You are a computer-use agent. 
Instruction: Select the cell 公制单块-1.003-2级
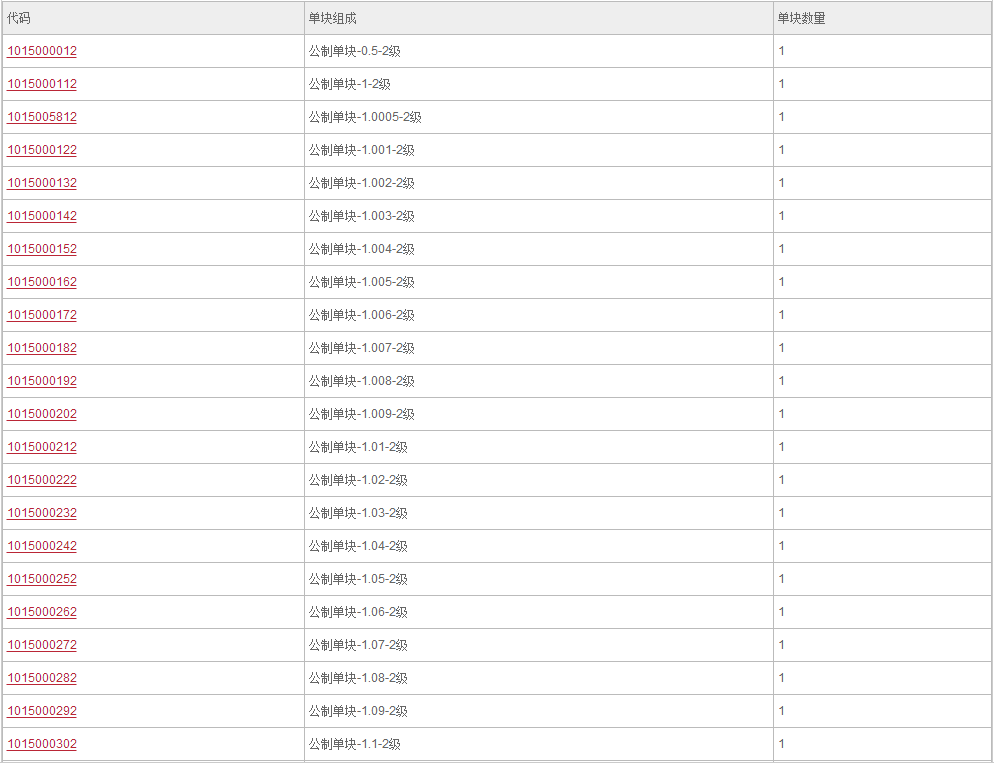(x=539, y=215)
